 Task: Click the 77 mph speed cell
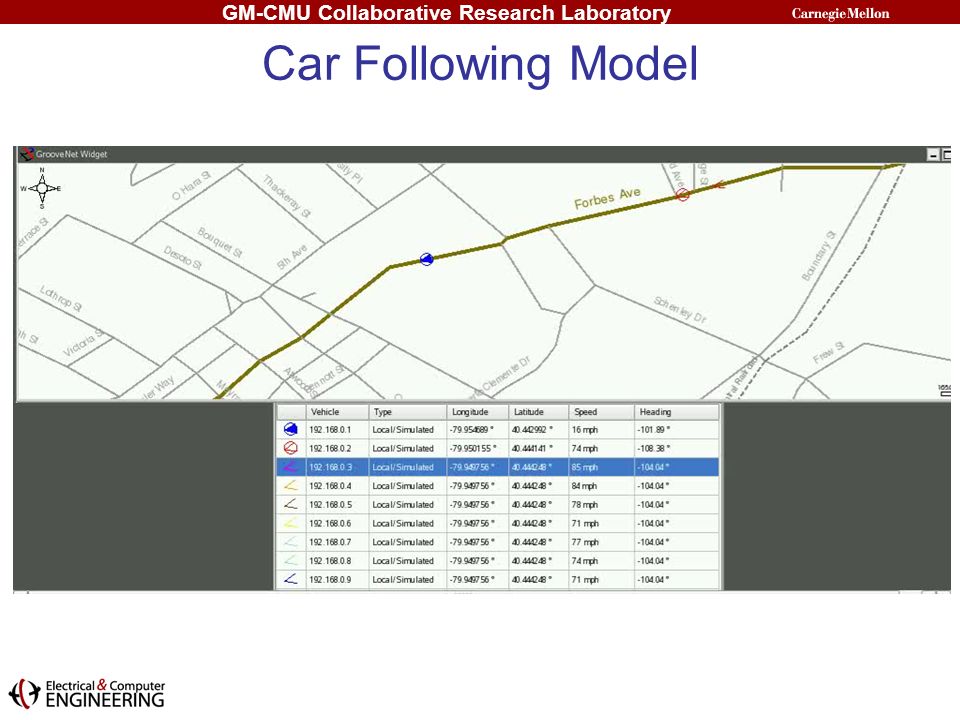point(601,542)
